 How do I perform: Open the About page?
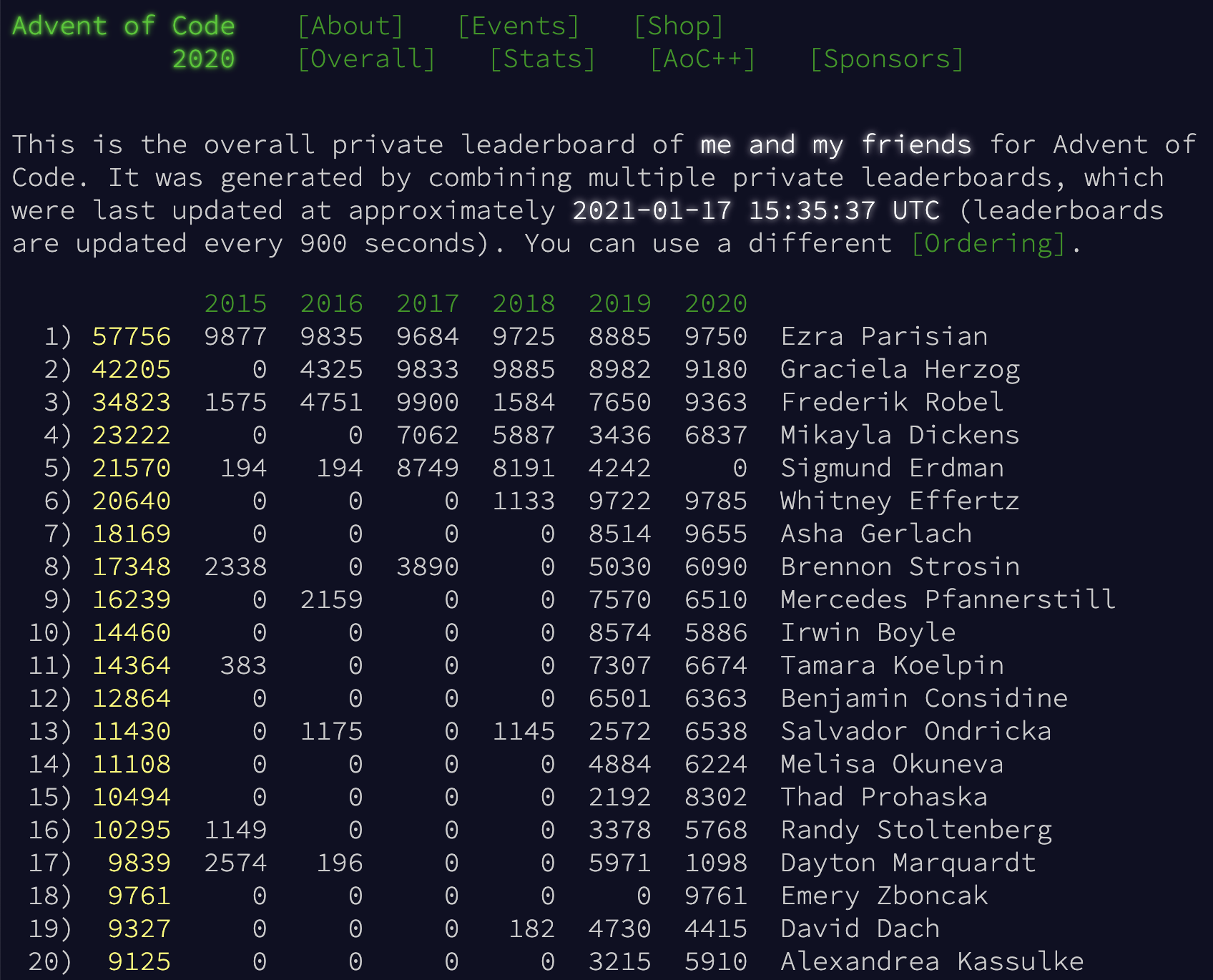350,26
